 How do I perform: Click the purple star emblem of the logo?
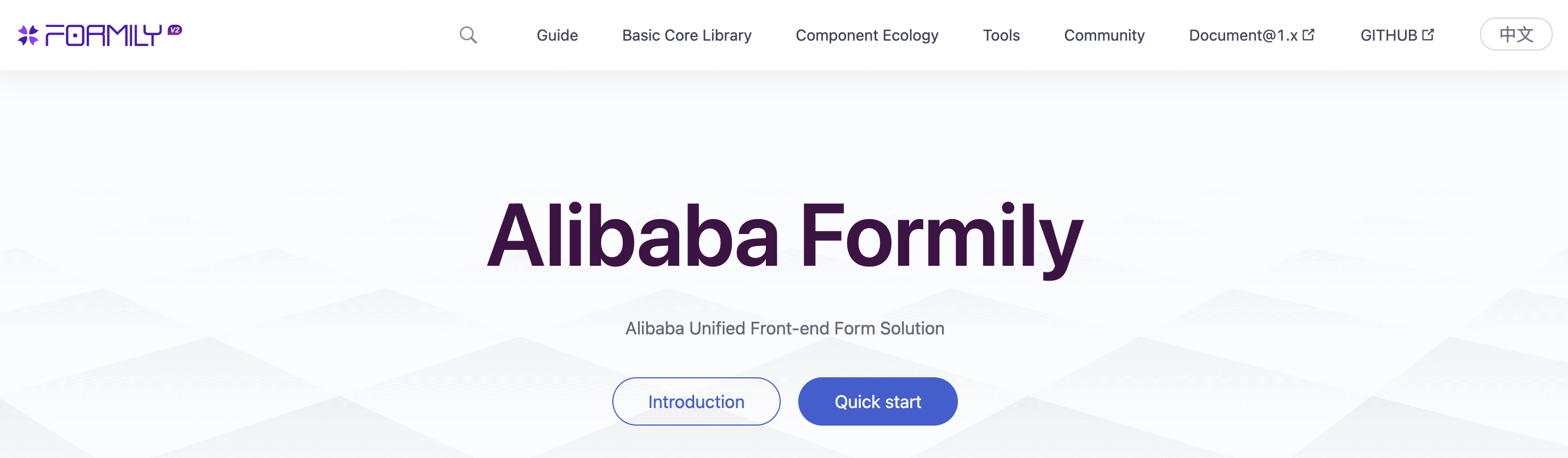point(28,35)
